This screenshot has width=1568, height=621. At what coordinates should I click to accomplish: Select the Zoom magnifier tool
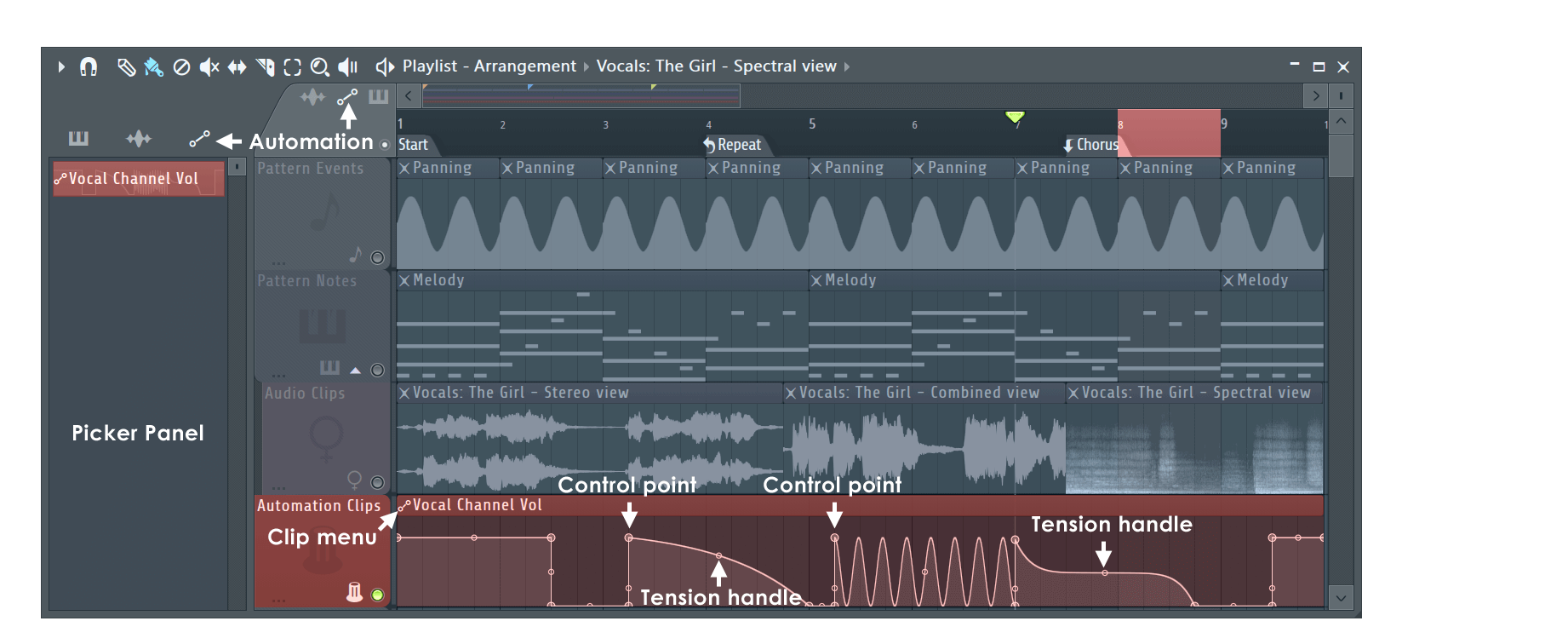[320, 66]
